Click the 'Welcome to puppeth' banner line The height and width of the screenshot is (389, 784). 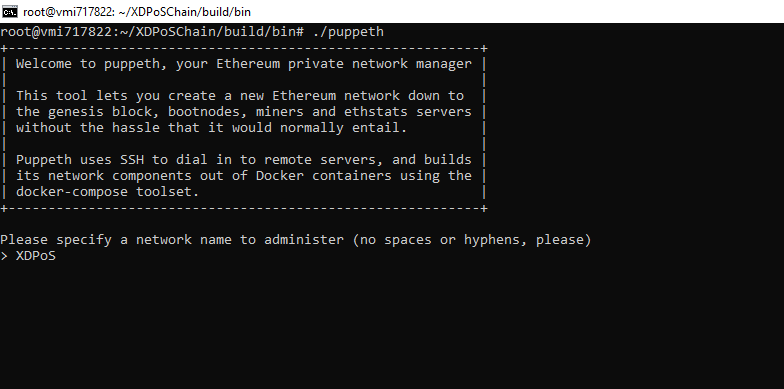tap(244, 64)
